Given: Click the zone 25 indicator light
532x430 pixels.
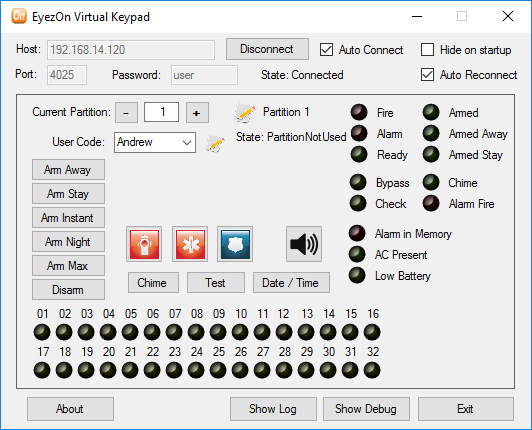Looking at the screenshot, I should (218, 370).
